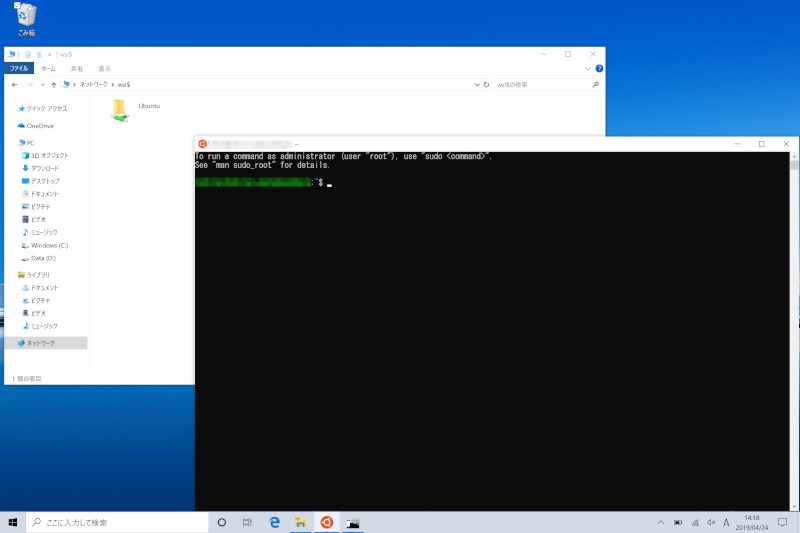Open the network tray icon
The width and height of the screenshot is (800, 533).
tap(695, 522)
